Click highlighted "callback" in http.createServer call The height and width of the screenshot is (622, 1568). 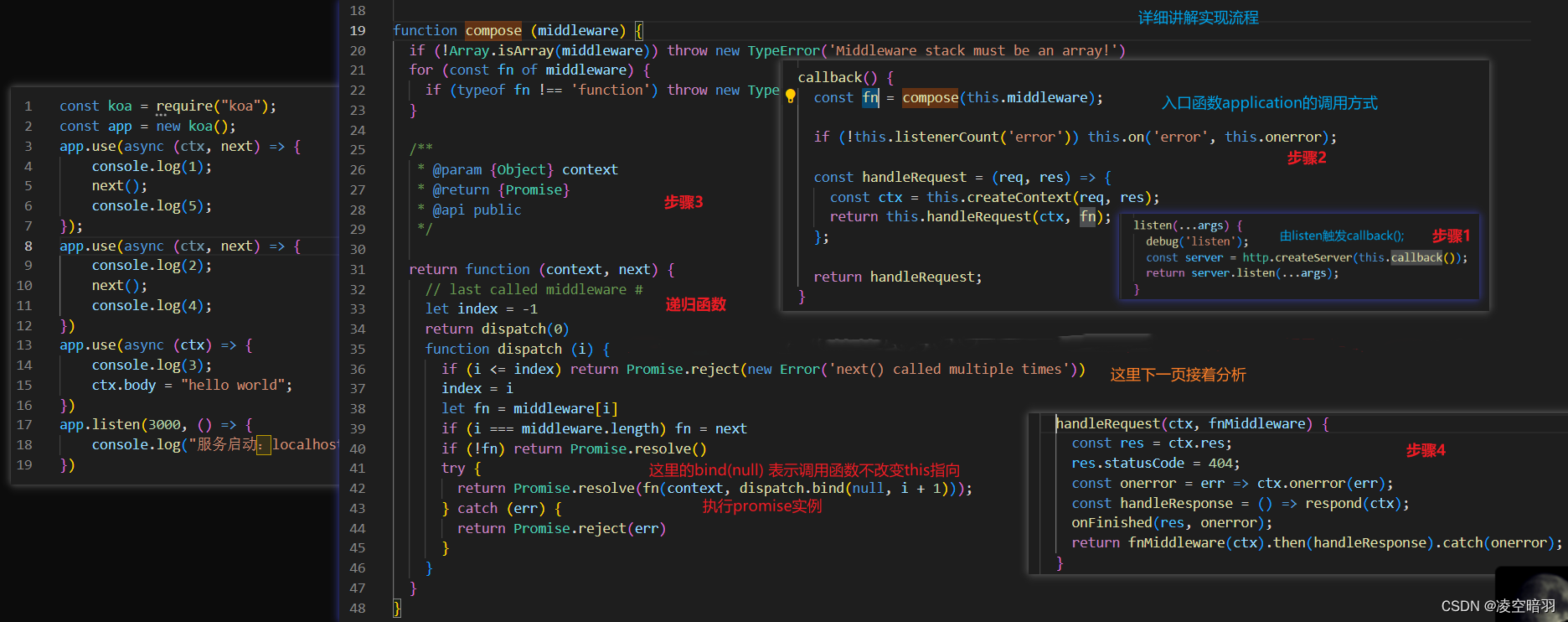pos(1416,257)
